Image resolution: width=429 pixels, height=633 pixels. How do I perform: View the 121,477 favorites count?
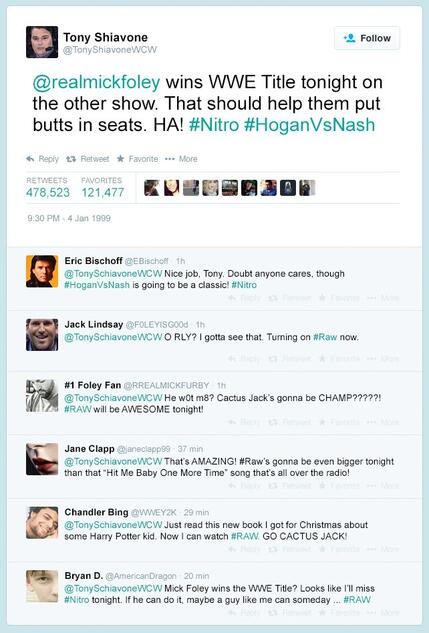[103, 193]
